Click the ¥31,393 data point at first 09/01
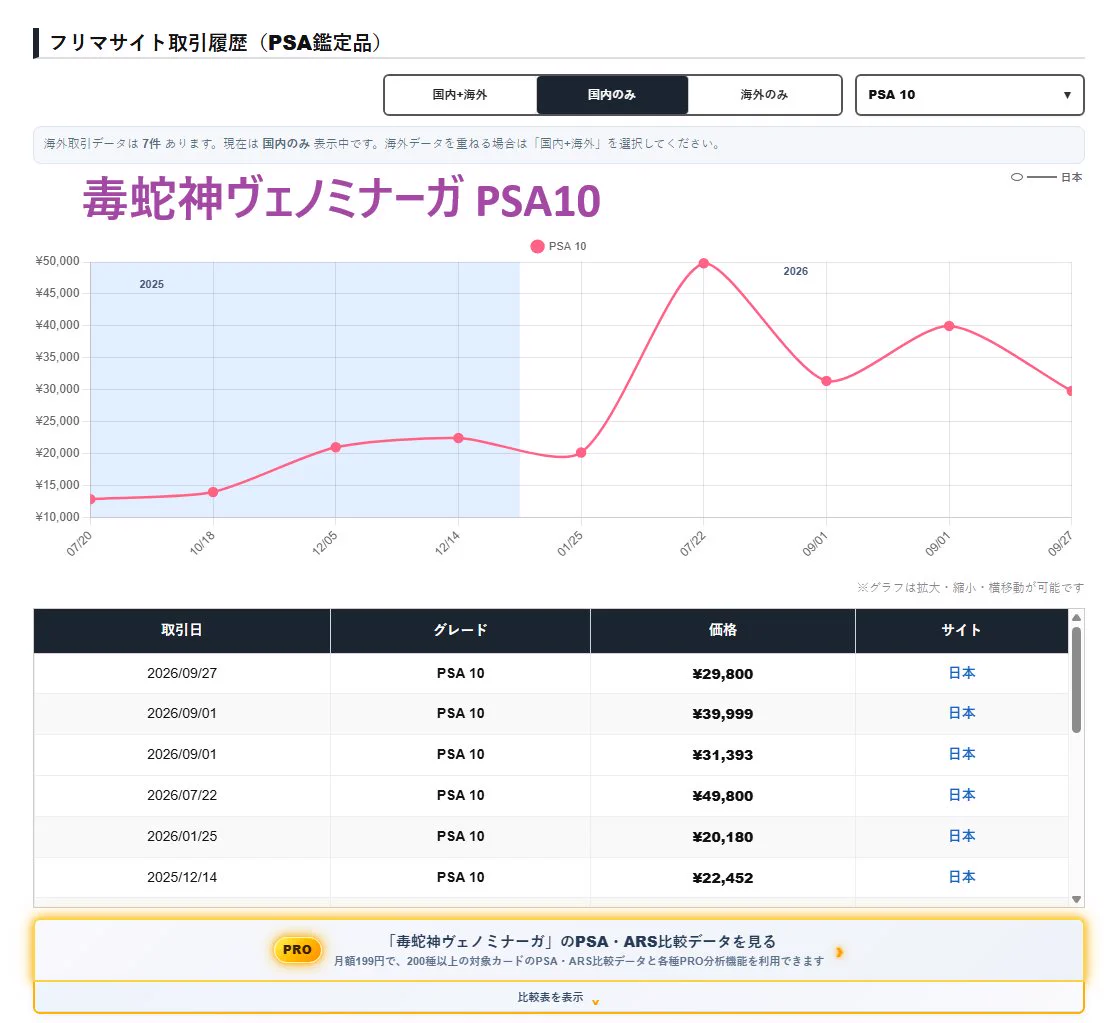The image size is (1117, 1023). pyautogui.click(x=826, y=381)
